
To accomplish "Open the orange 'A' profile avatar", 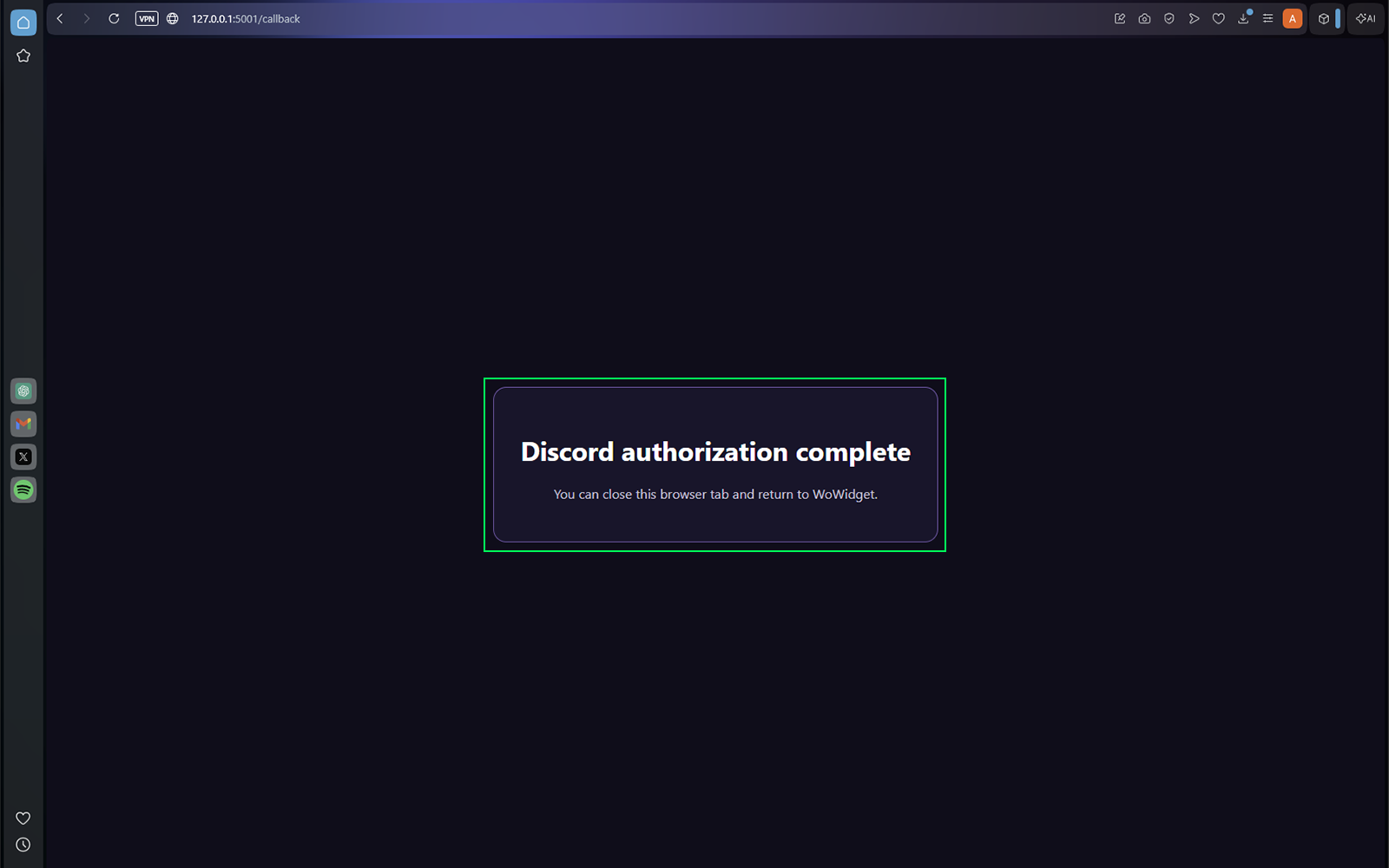I will click(1292, 18).
